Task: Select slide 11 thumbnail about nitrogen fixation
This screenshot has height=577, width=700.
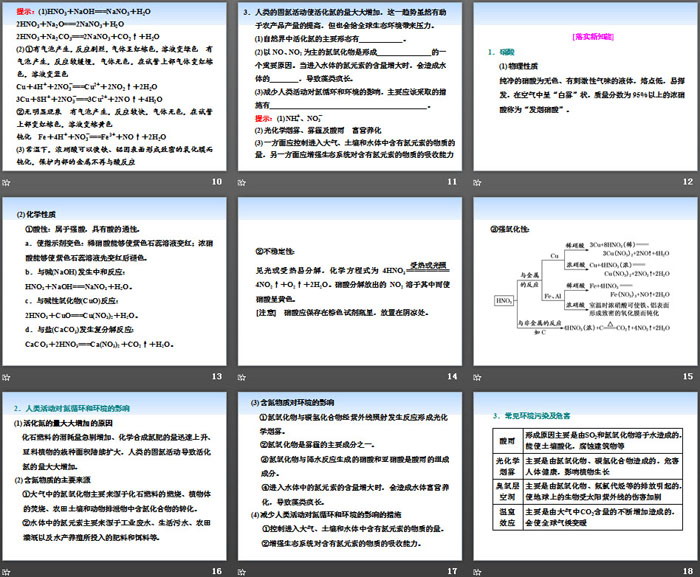Action: pos(350,86)
